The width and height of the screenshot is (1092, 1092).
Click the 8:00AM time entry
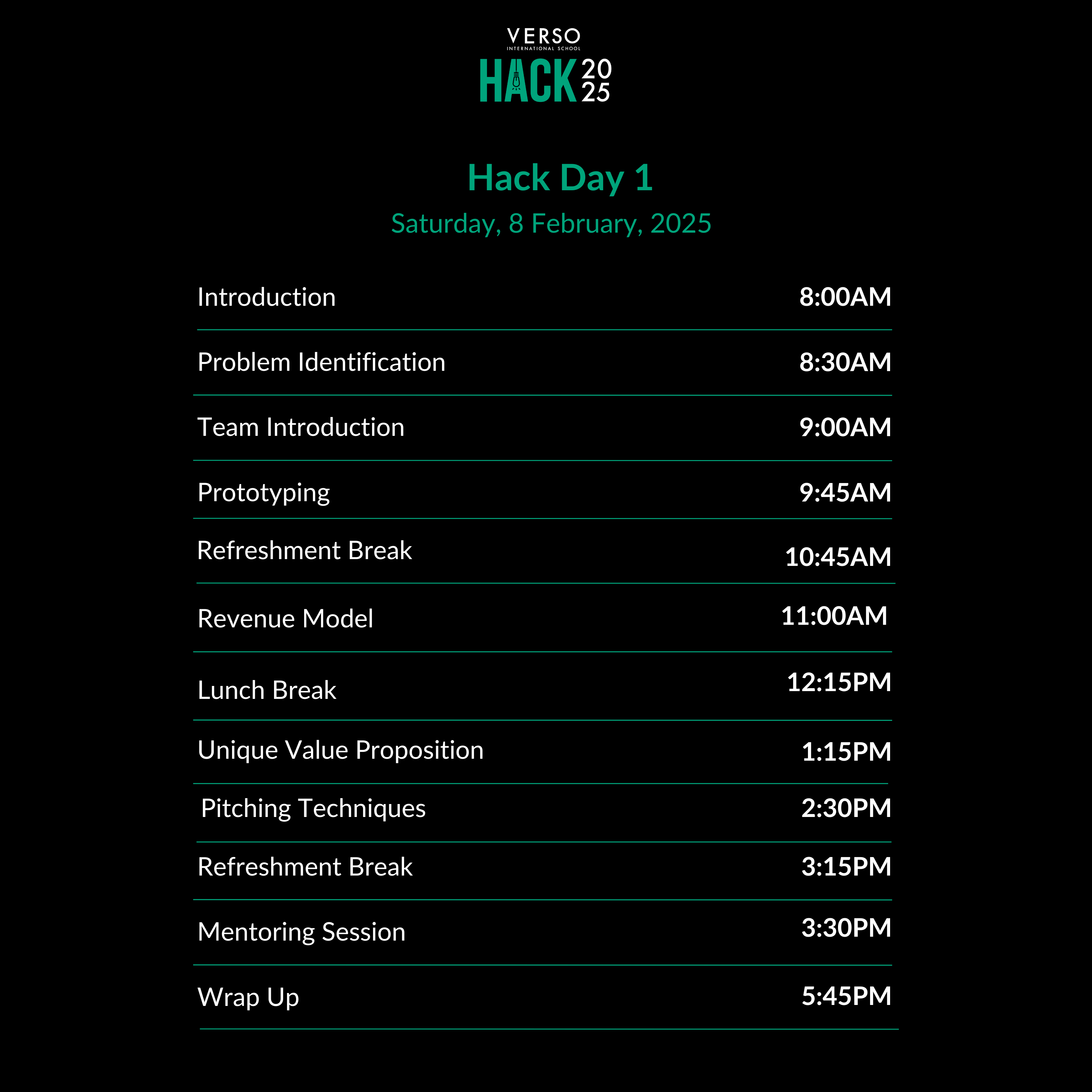click(845, 297)
